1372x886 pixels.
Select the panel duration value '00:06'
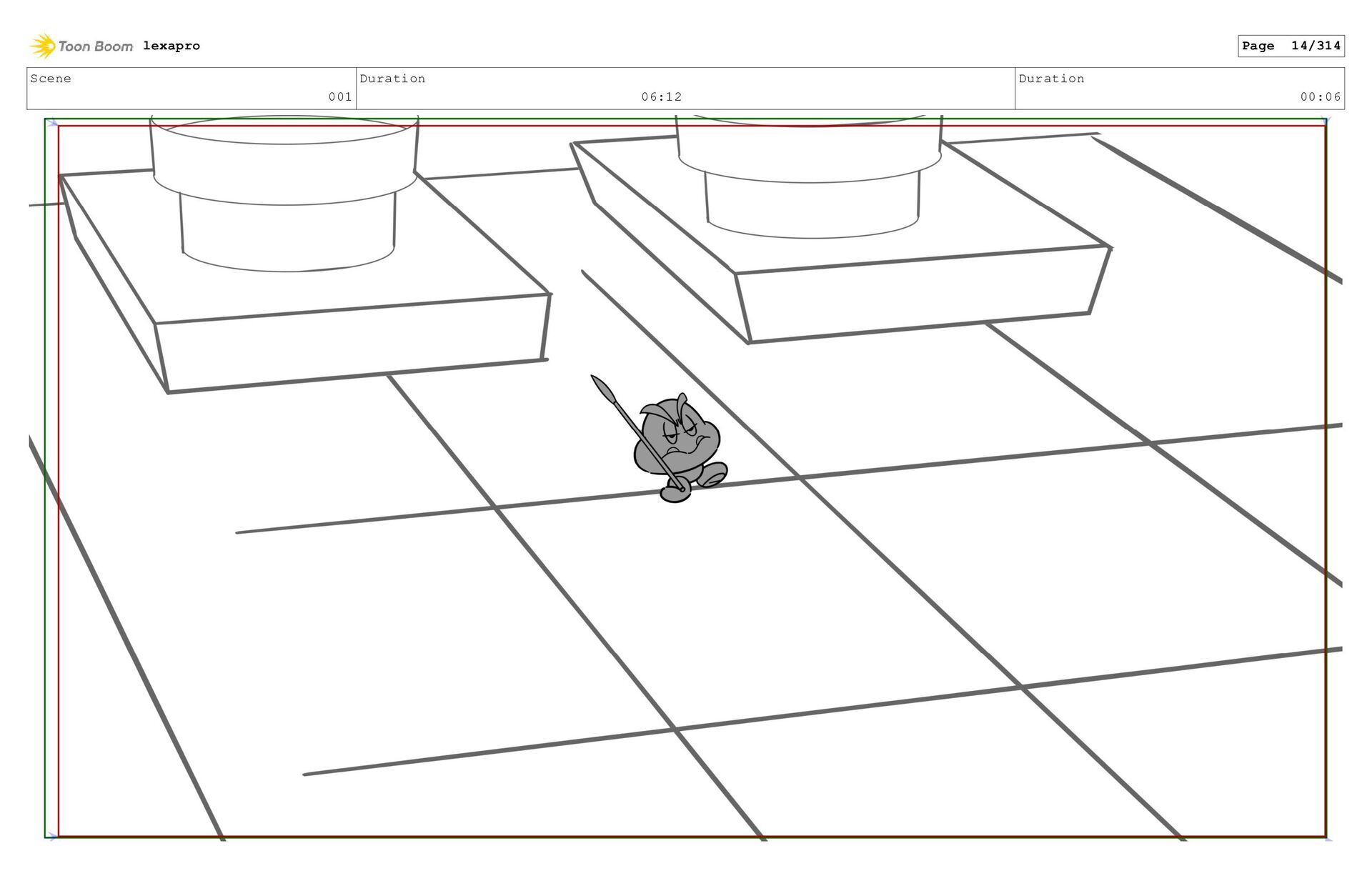pyautogui.click(x=1321, y=96)
